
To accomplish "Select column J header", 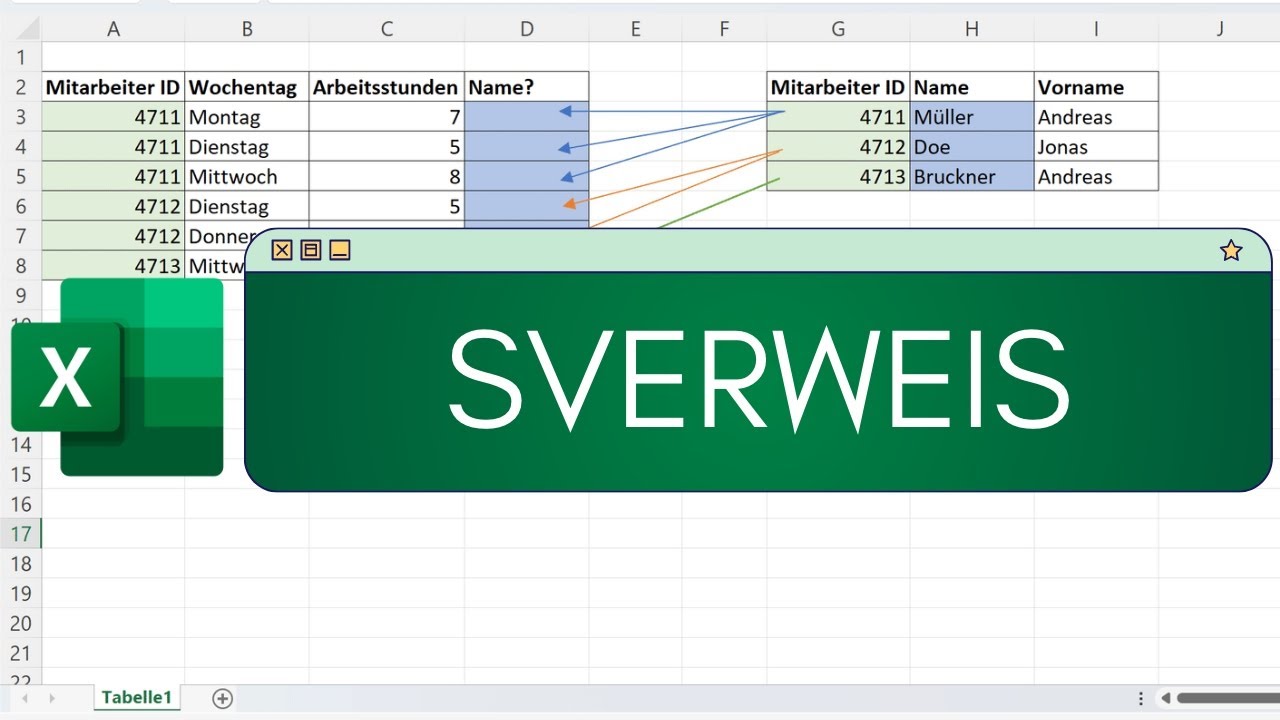I will [x=1220, y=29].
